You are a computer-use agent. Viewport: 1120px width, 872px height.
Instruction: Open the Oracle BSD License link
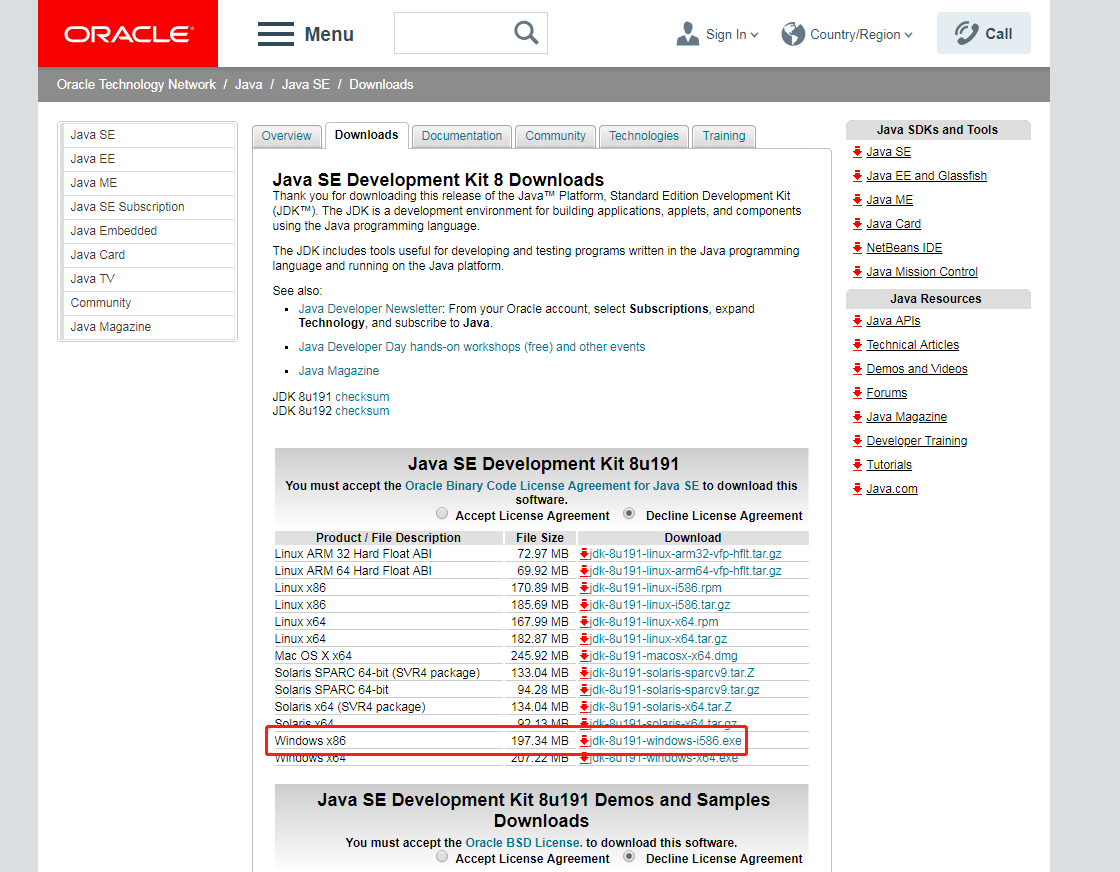[x=524, y=843]
